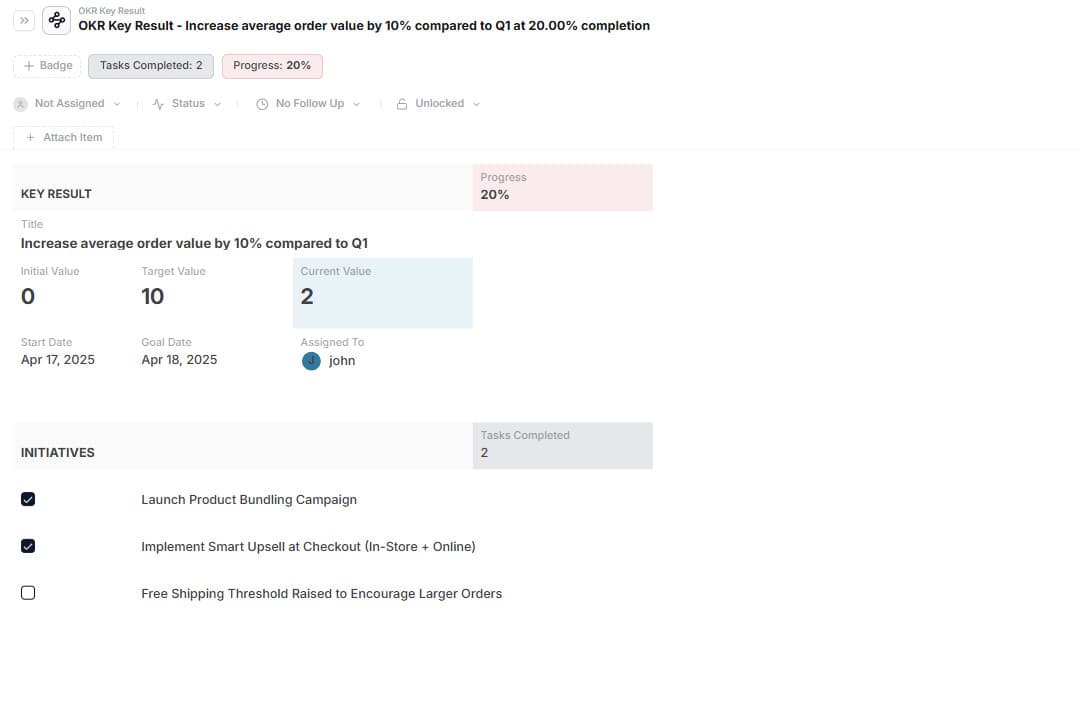Click the Tasks Completed: 2 badge
1080x720 pixels.
[x=151, y=66]
